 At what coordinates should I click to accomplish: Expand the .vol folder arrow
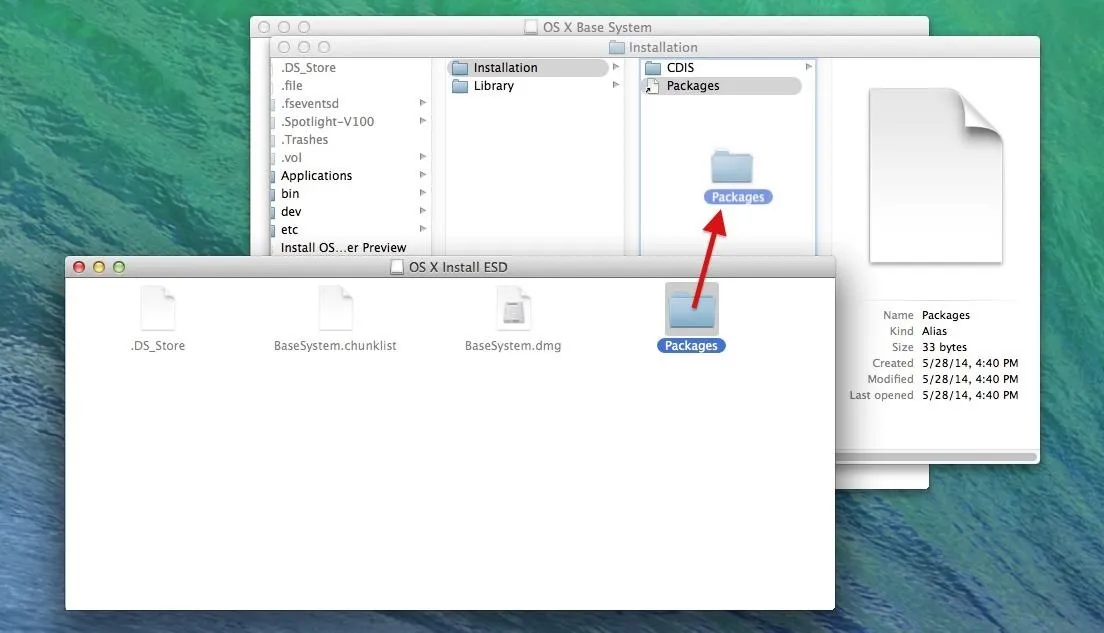click(422, 156)
